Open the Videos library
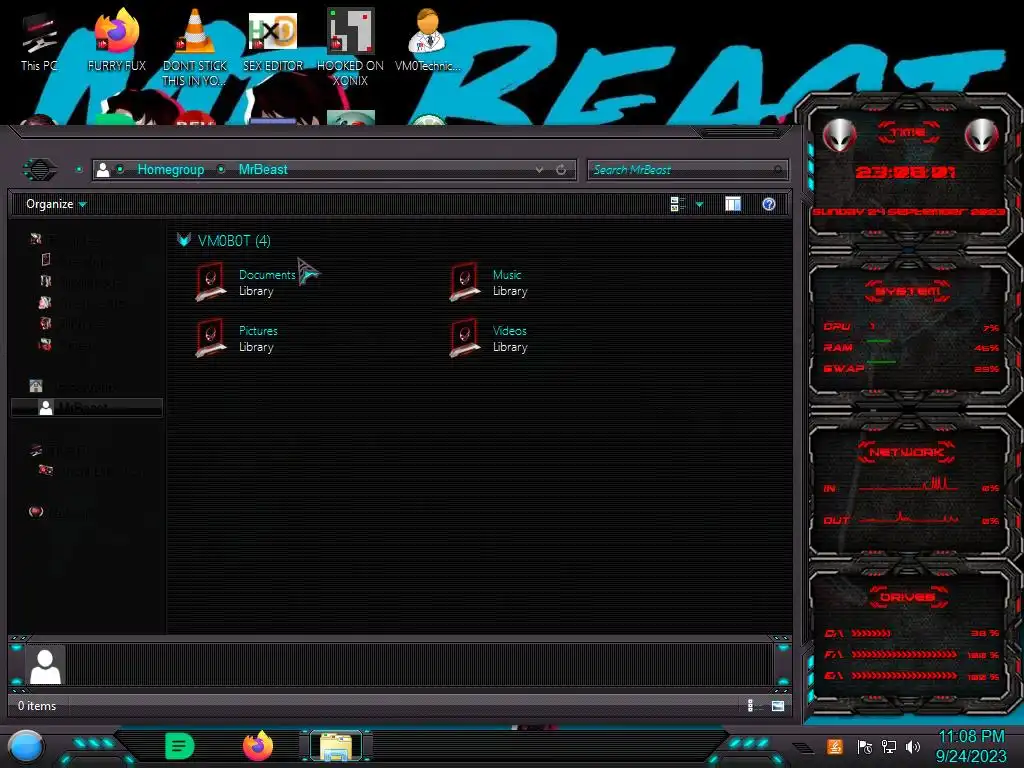The width and height of the screenshot is (1024, 768). tap(488, 338)
